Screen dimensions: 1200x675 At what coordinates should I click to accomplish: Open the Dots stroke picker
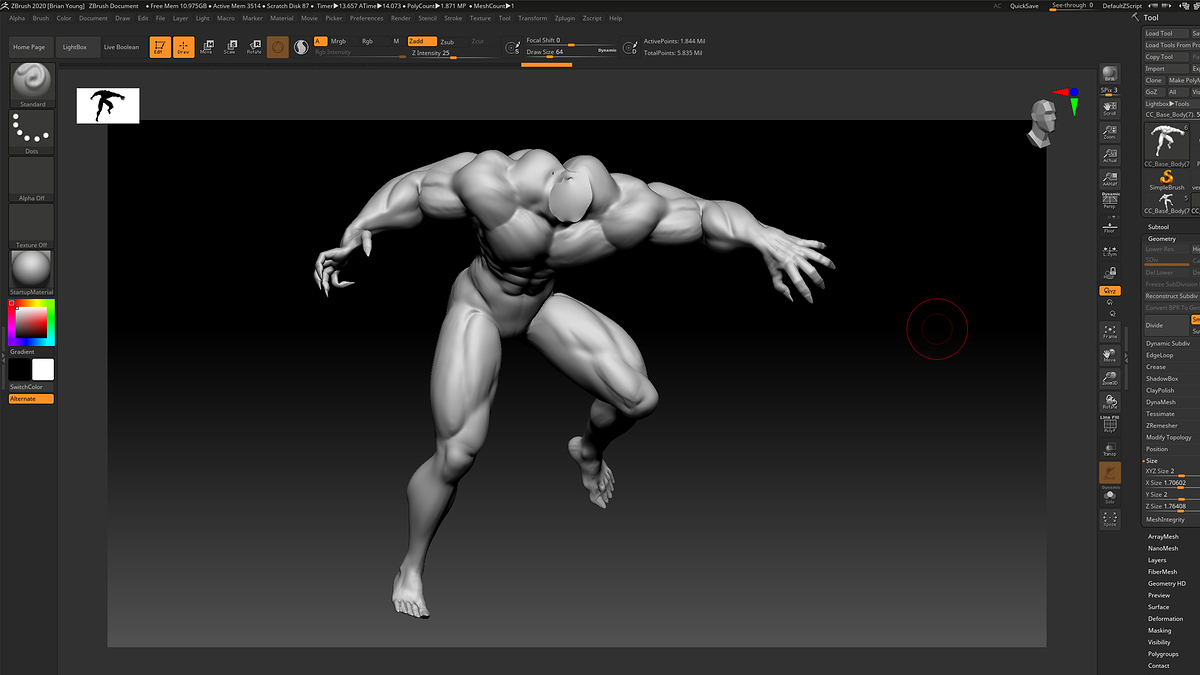(x=32, y=132)
